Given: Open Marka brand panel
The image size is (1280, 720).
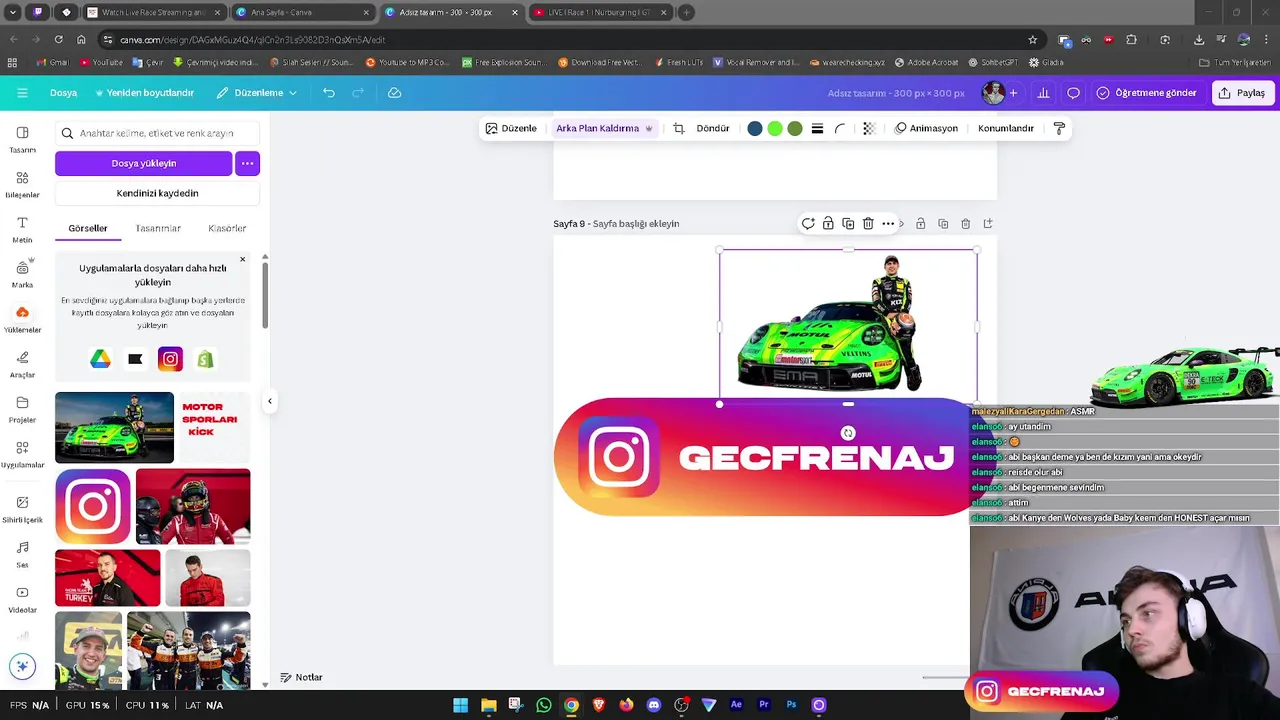Looking at the screenshot, I should click(22, 274).
